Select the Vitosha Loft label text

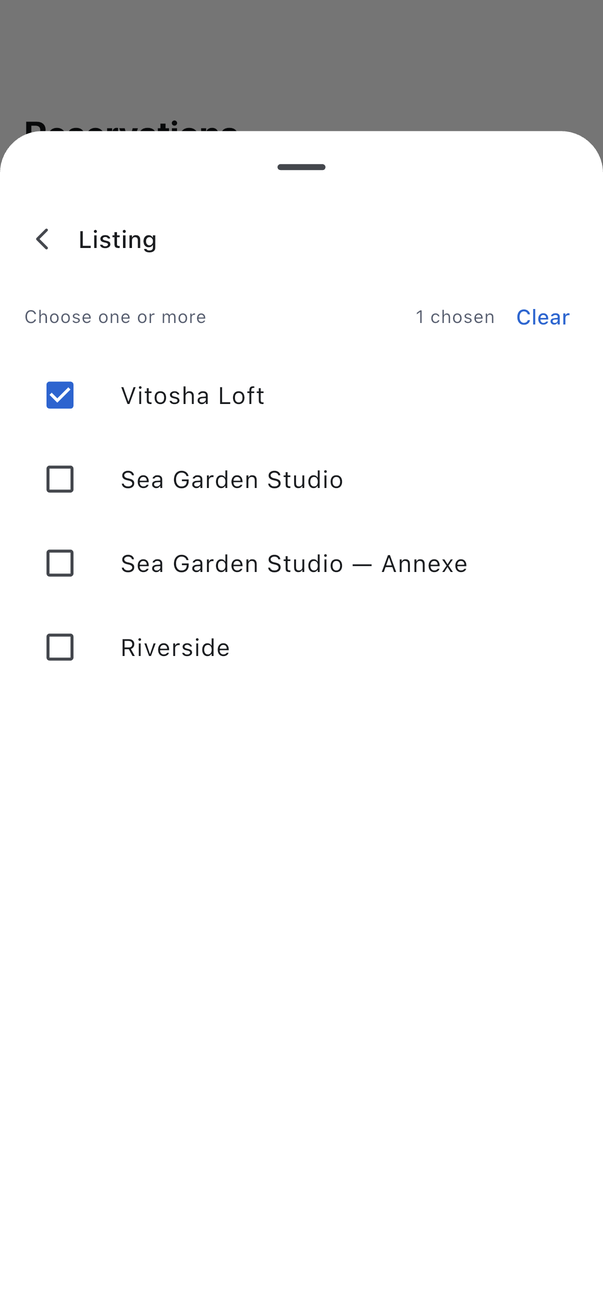(x=193, y=395)
